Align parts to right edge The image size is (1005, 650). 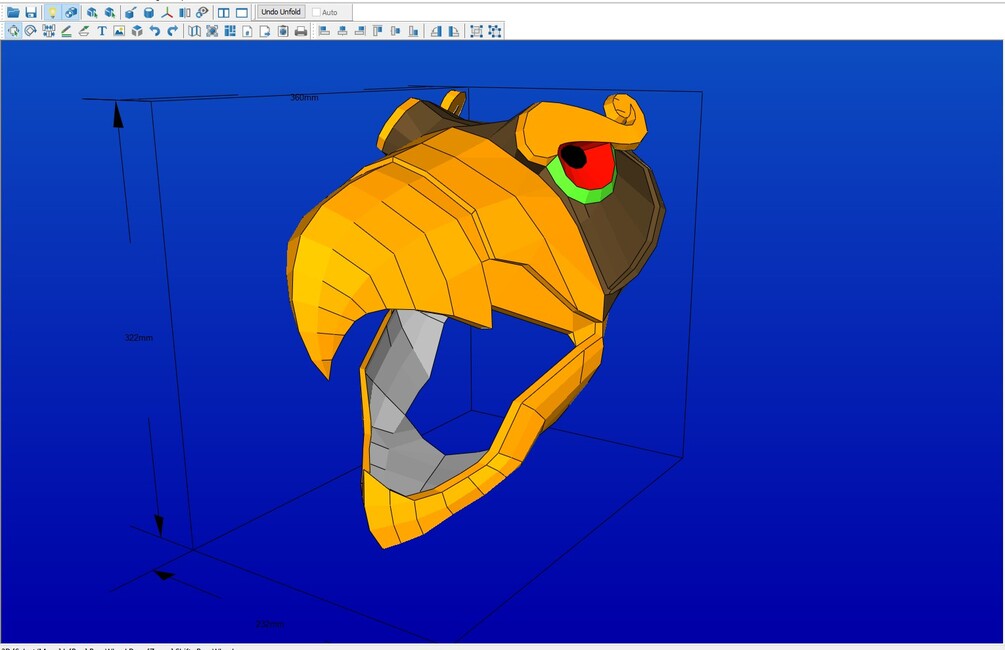pyautogui.click(x=360, y=31)
